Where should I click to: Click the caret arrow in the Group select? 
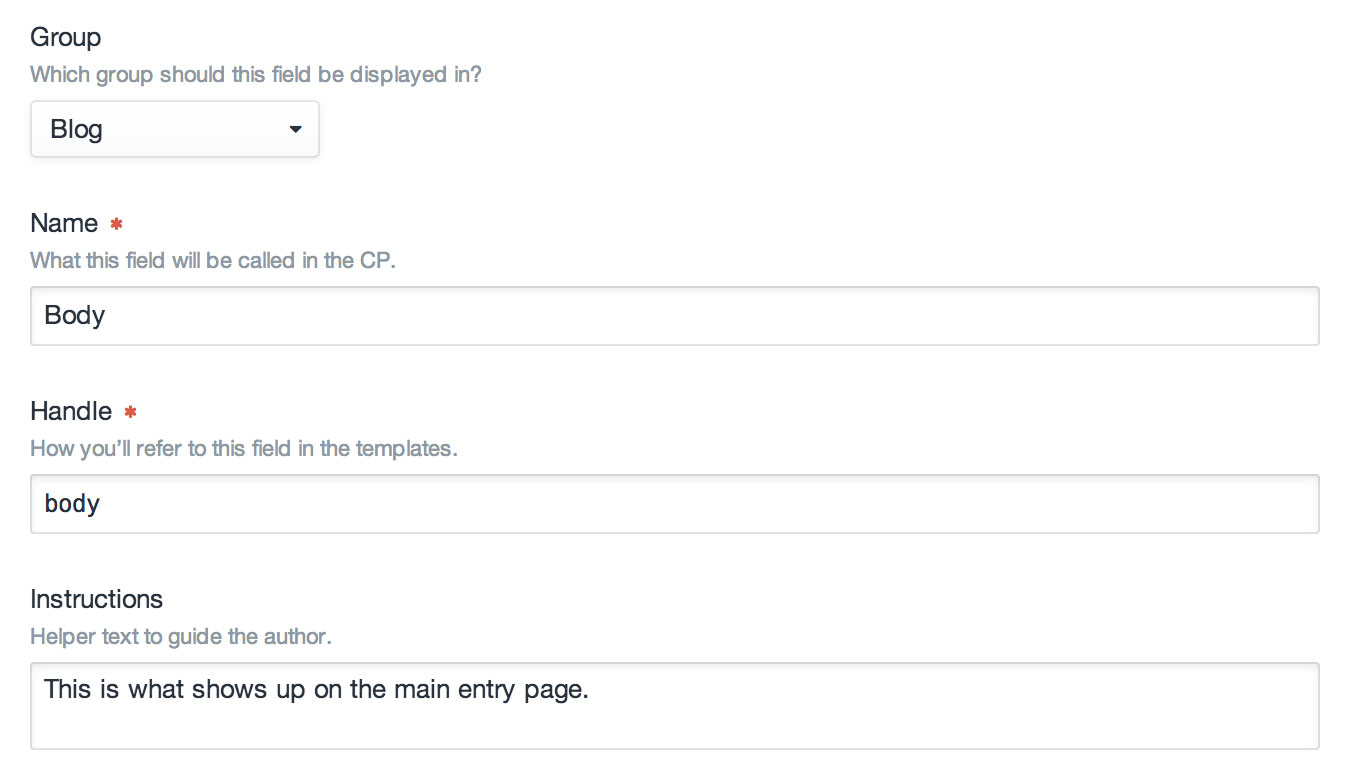[295, 129]
